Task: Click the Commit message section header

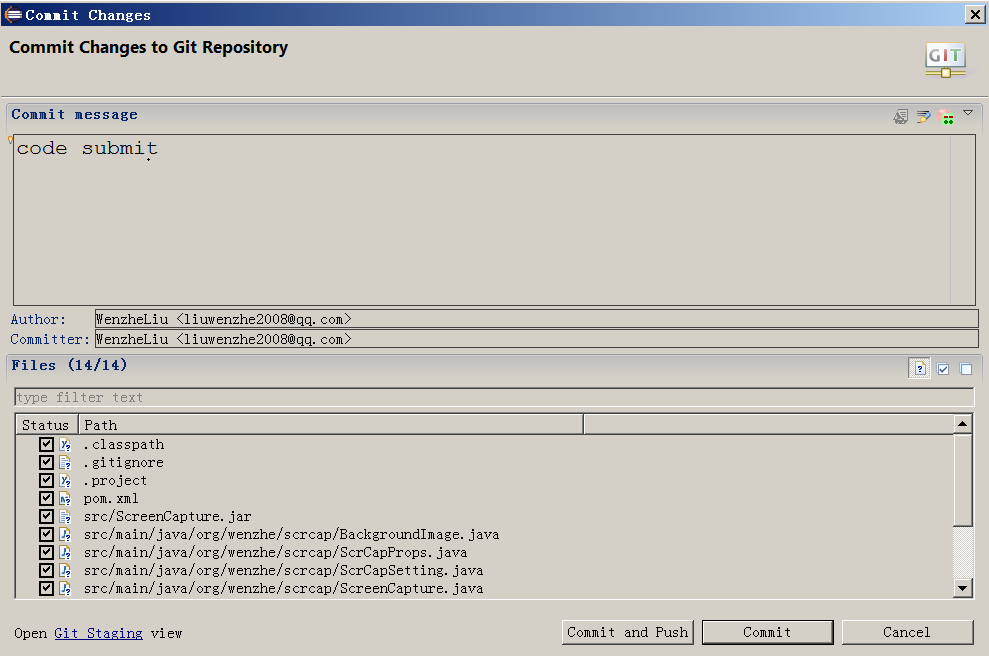Action: (x=74, y=115)
